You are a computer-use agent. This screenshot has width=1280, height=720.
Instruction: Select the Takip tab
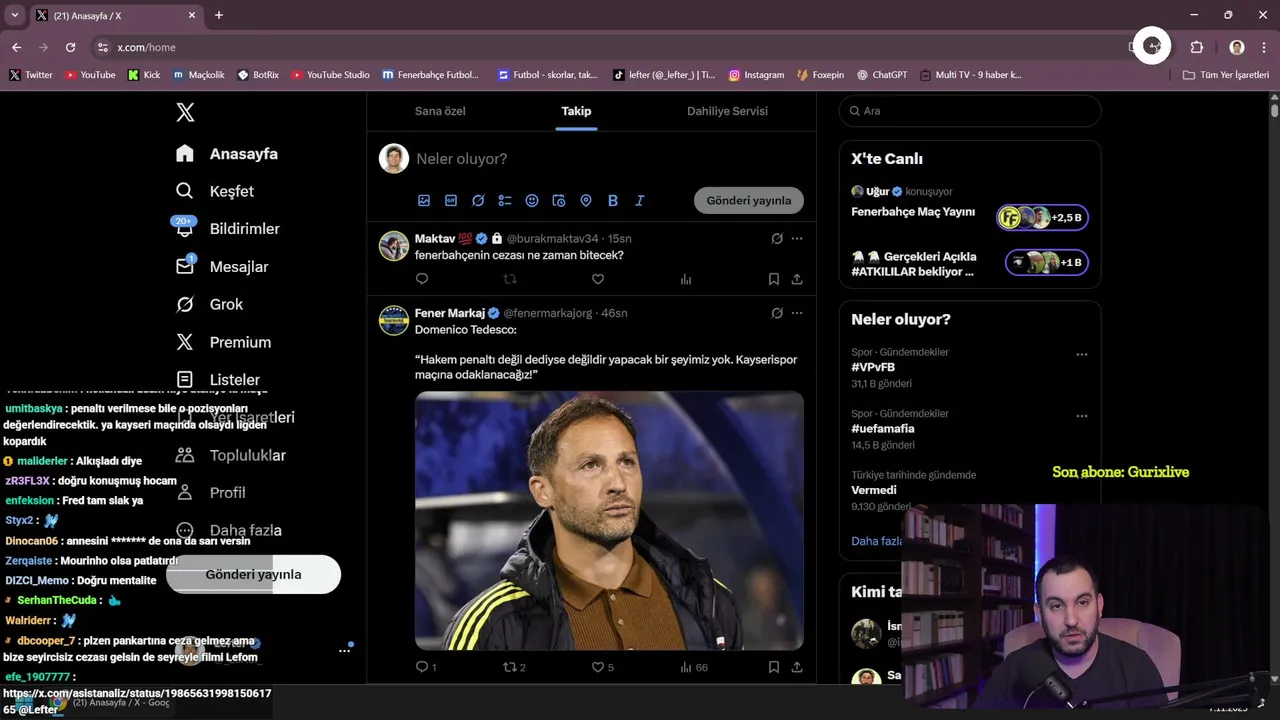[x=576, y=111]
